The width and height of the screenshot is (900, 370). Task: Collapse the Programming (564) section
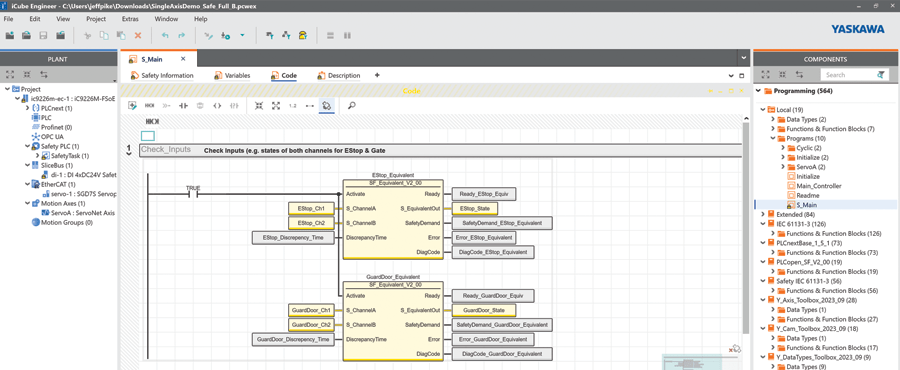click(759, 91)
